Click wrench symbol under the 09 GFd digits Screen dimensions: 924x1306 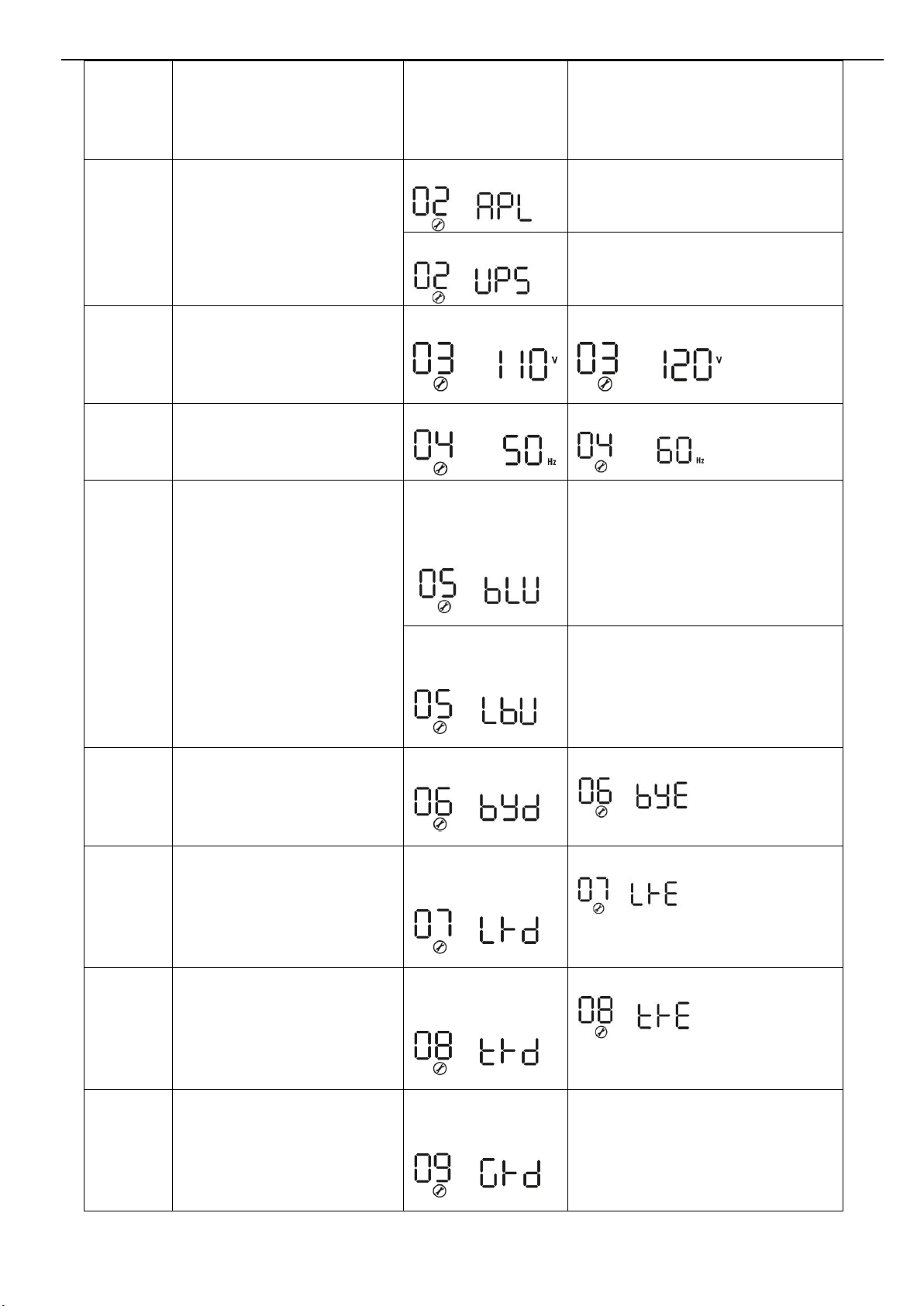[x=440, y=1191]
